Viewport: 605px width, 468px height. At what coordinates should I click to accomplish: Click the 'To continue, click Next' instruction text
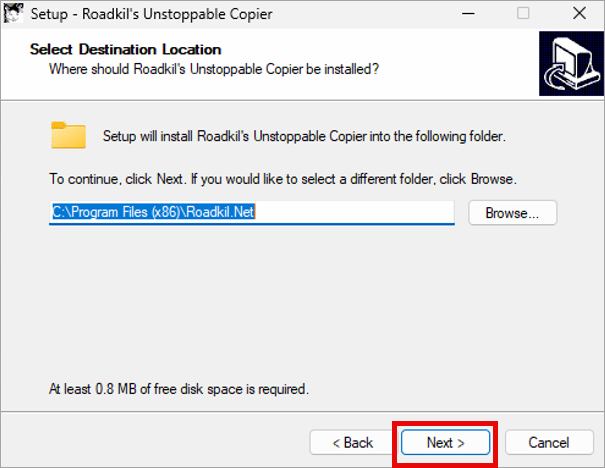(x=283, y=180)
